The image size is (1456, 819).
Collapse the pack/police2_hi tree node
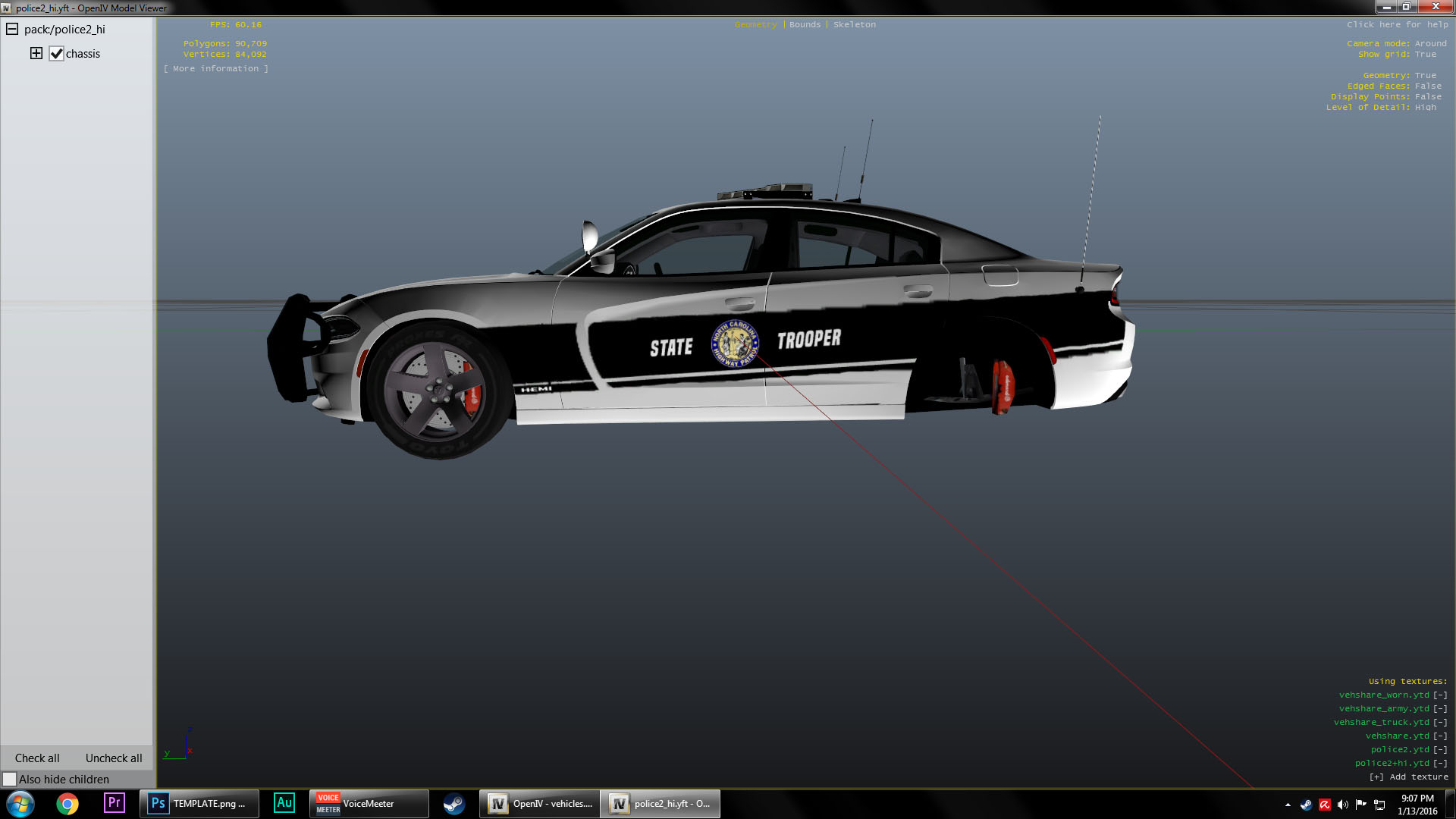pyautogui.click(x=12, y=29)
